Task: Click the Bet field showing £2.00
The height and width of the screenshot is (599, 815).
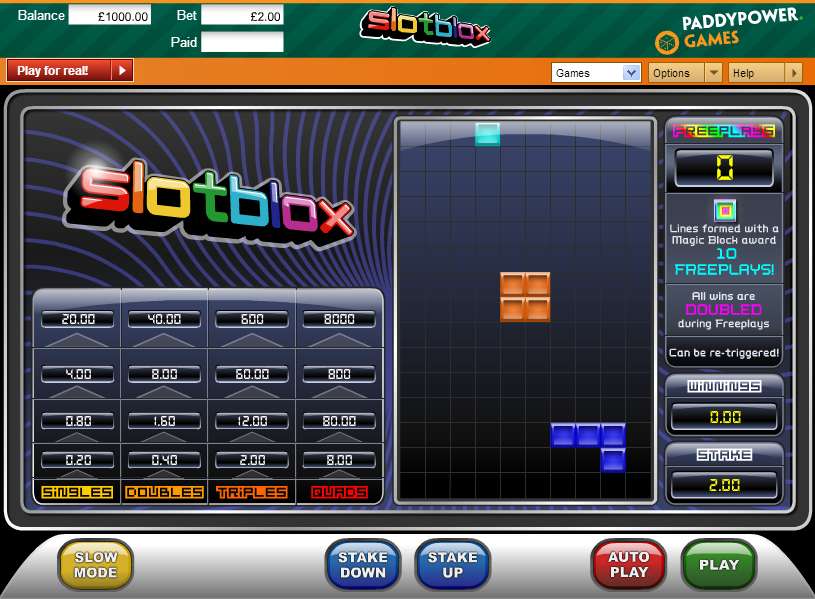Action: (242, 16)
